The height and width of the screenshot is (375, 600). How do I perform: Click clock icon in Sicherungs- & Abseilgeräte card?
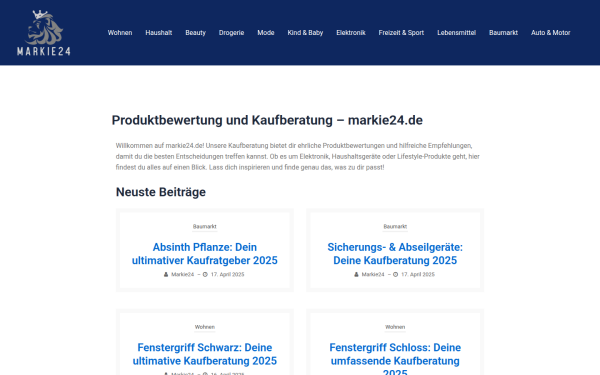tap(396, 274)
